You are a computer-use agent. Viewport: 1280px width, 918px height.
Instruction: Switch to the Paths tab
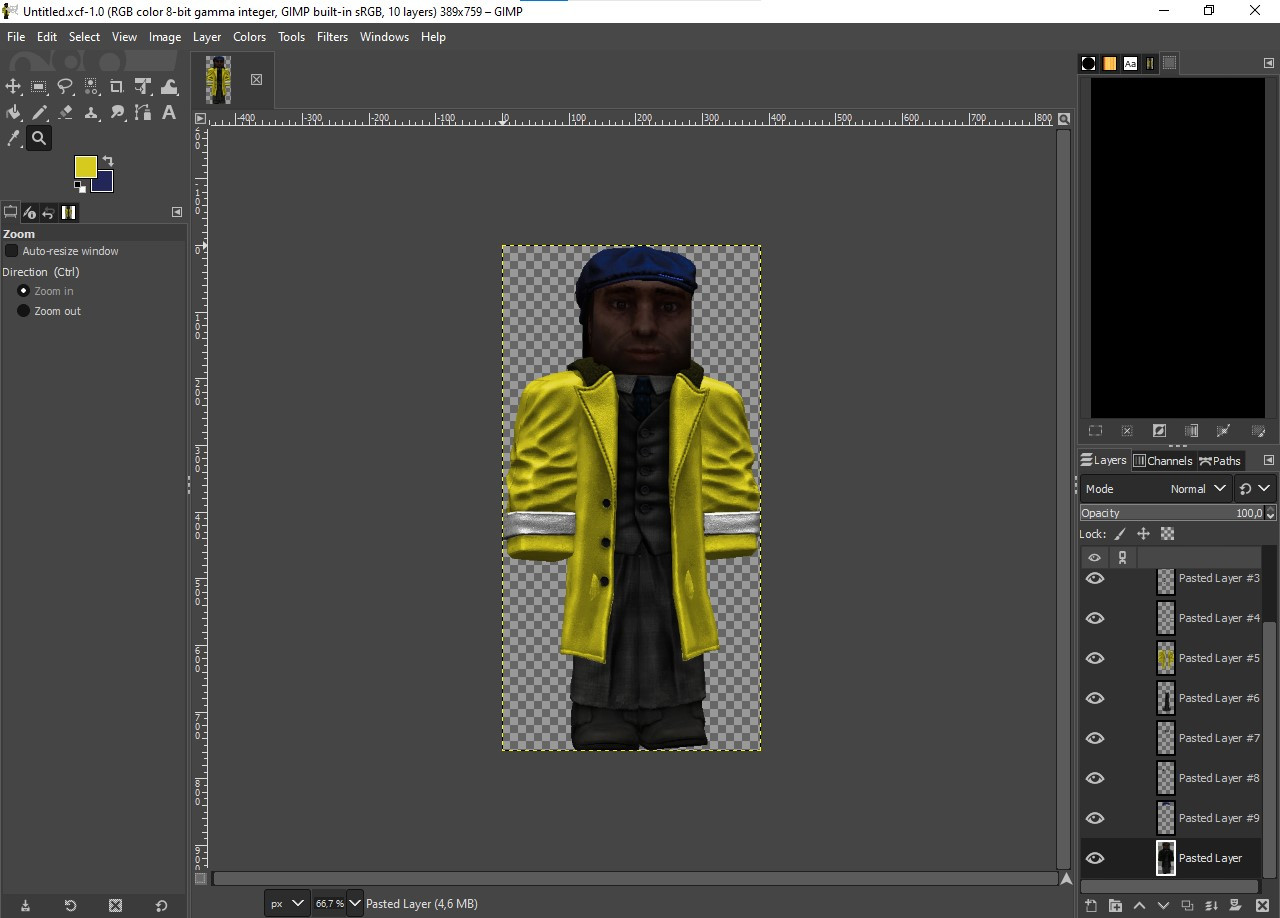click(x=1220, y=461)
